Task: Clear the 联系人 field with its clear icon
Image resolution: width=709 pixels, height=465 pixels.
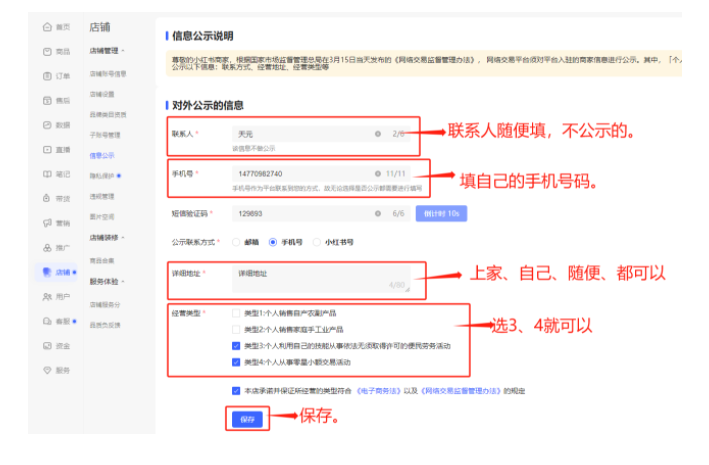Action: pos(378,133)
